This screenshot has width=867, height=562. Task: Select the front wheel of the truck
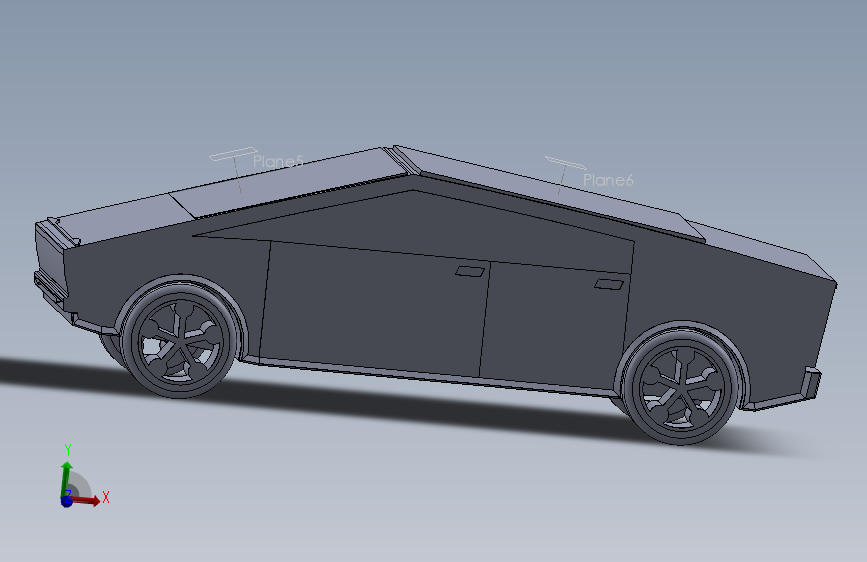coord(179,340)
